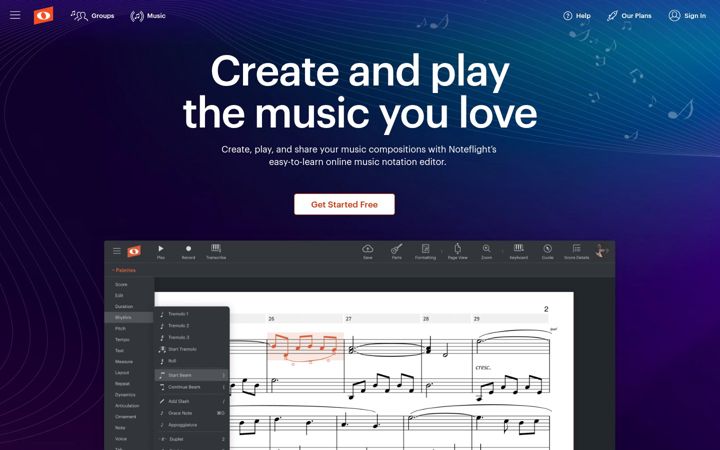Select the Voice palette
The height and width of the screenshot is (450, 720).
click(x=121, y=439)
